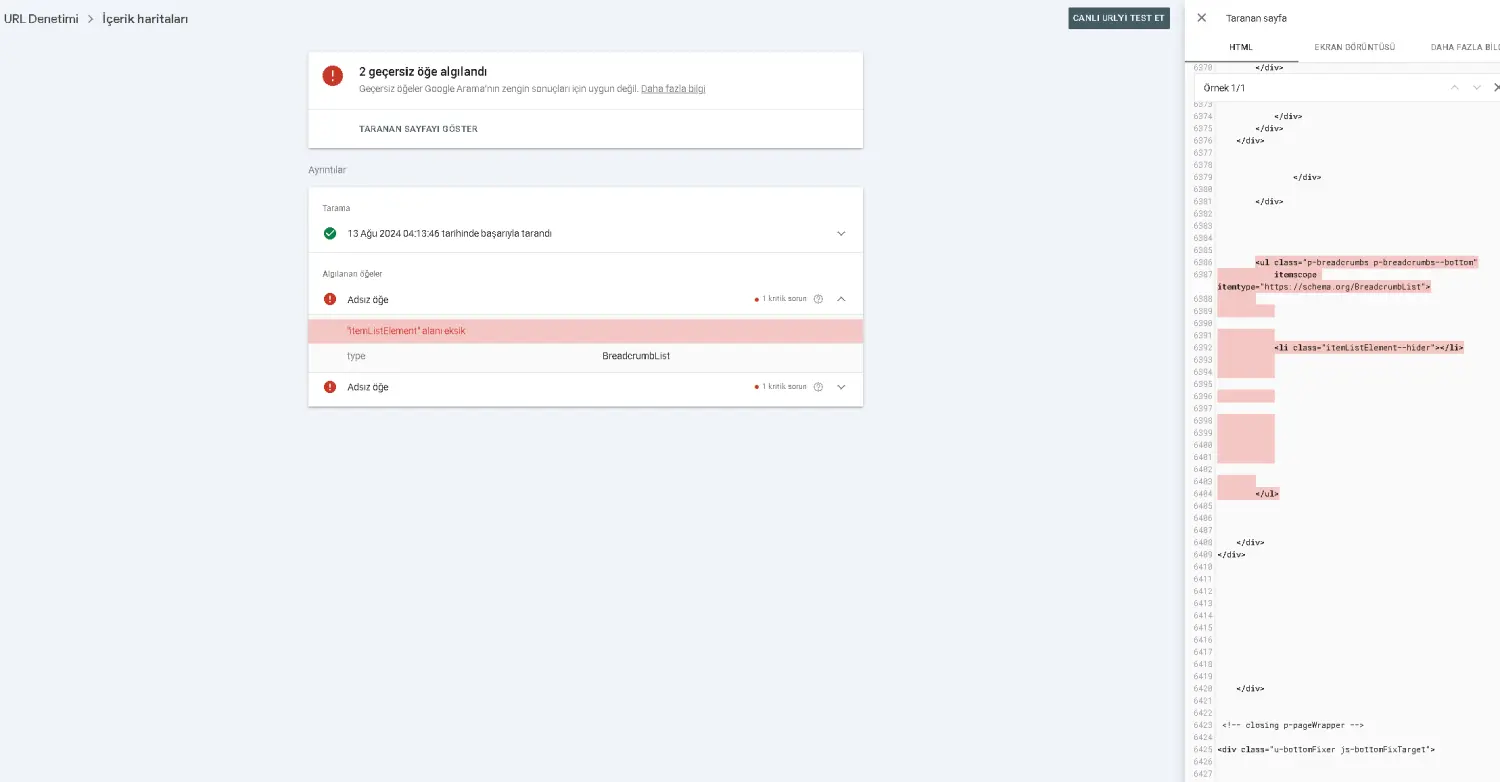Click the Örnek 1/1 match counter
The image size is (1500, 782).
(x=1224, y=88)
